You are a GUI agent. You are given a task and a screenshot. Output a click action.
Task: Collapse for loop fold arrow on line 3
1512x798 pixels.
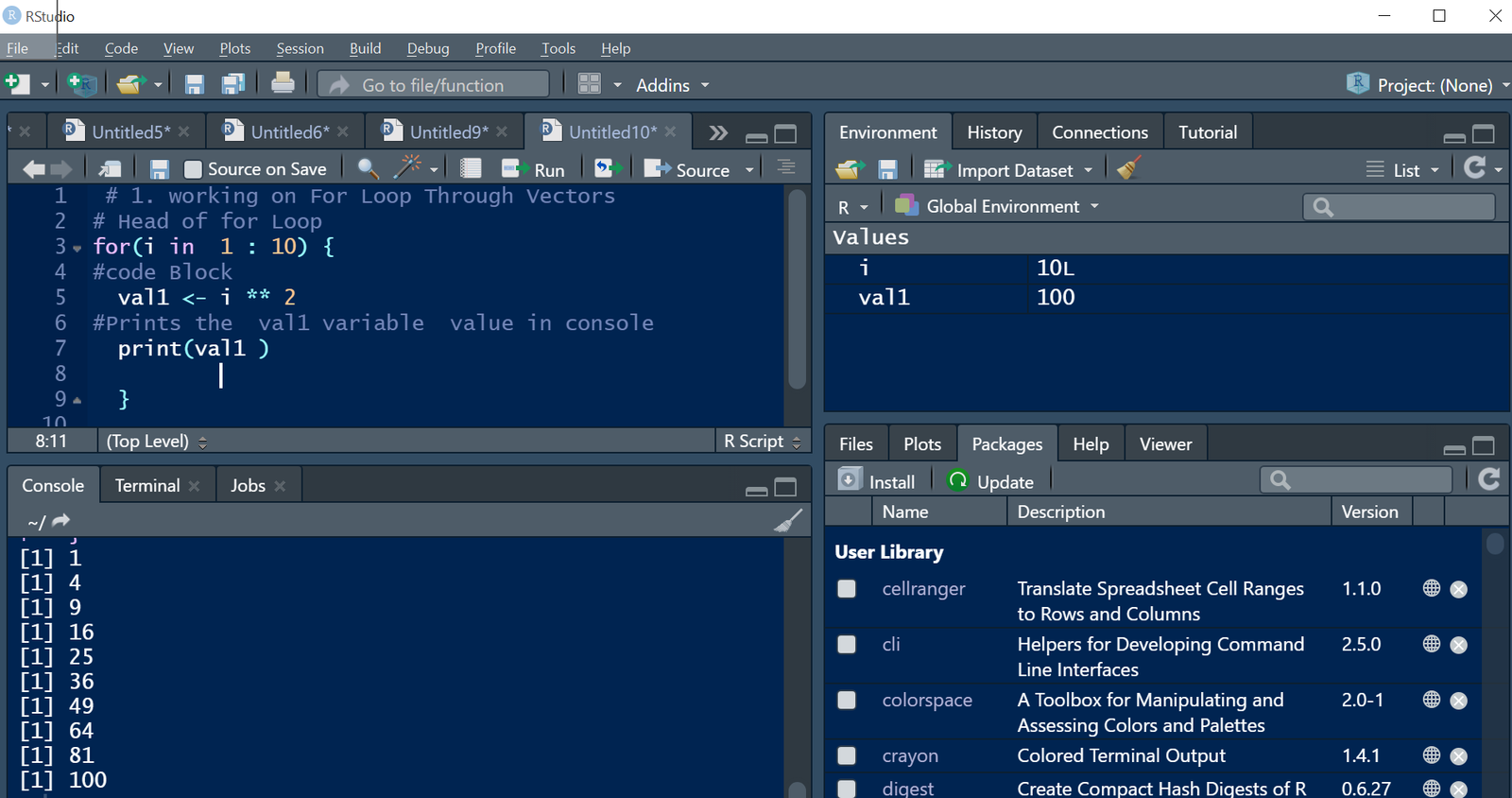click(77, 249)
